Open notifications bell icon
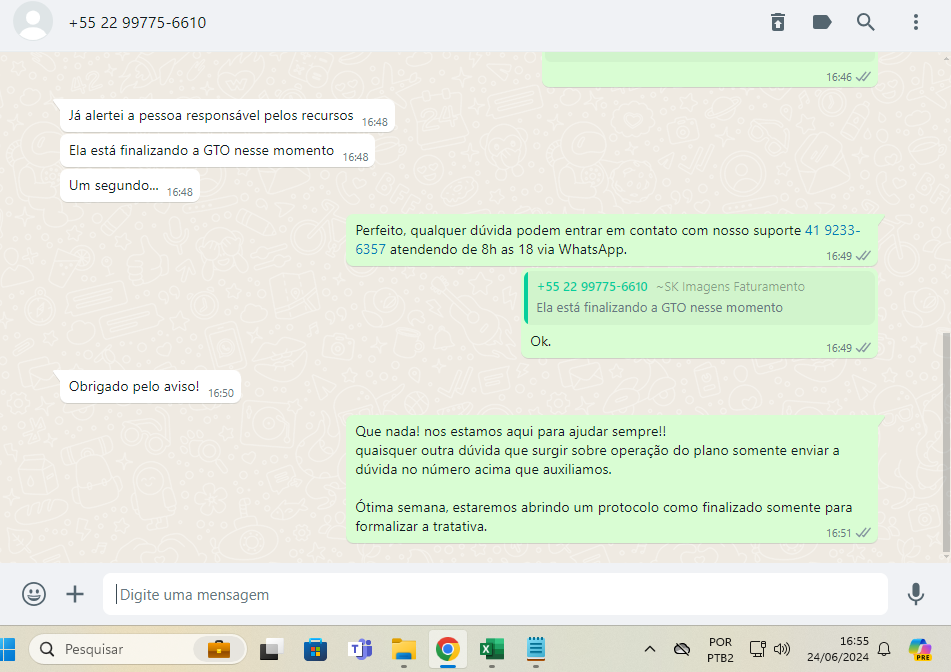The width and height of the screenshot is (951, 672). click(x=884, y=649)
